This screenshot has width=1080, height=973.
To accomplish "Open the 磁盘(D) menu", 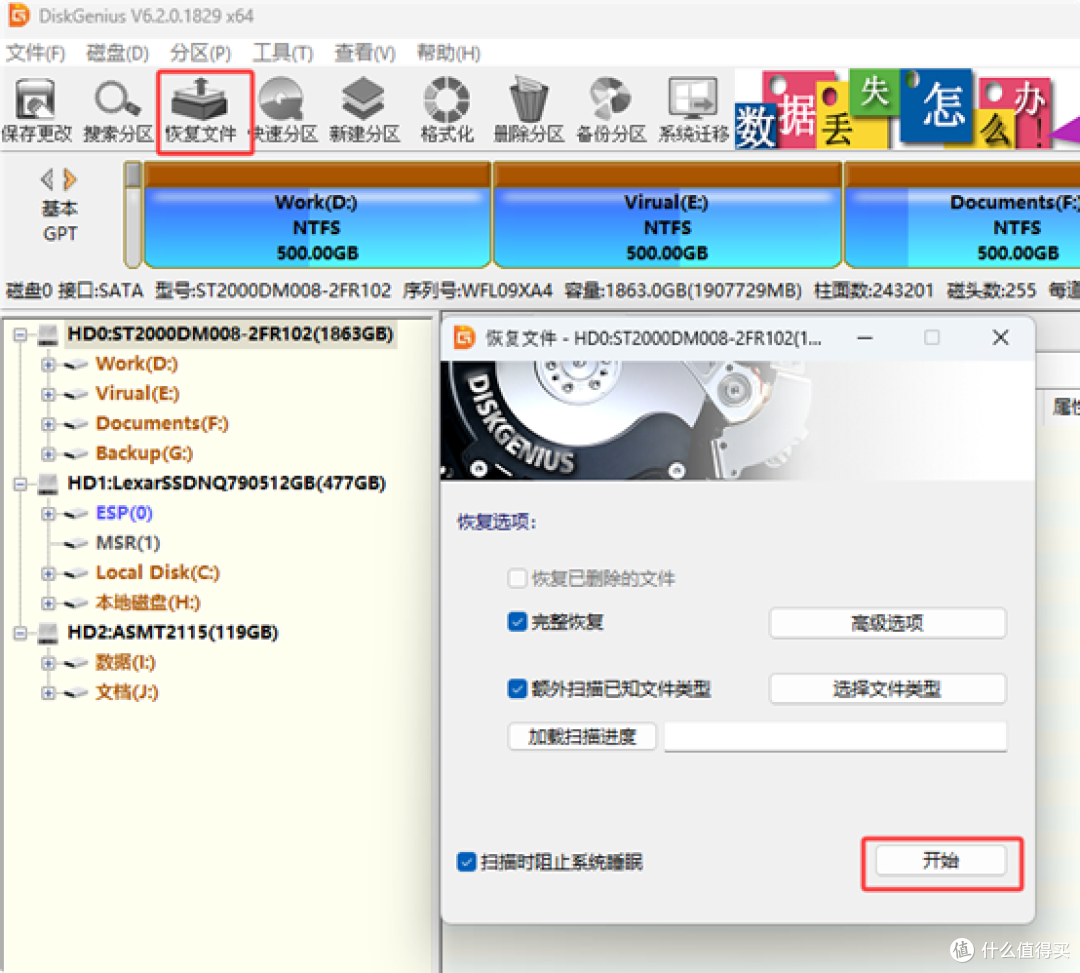I will pos(117,53).
